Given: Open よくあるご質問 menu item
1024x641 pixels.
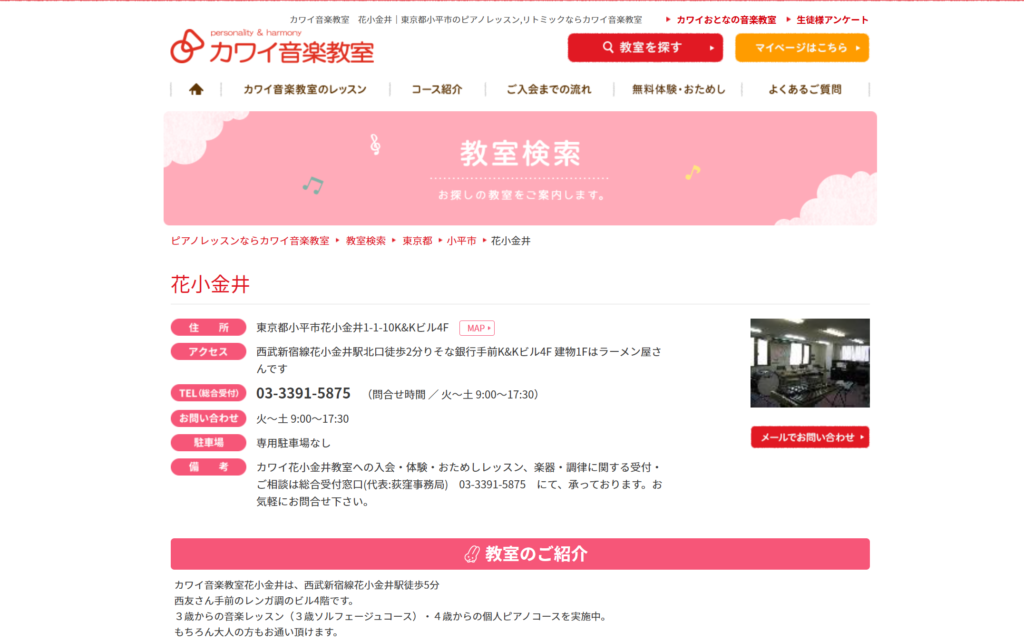Looking at the screenshot, I should tap(805, 89).
